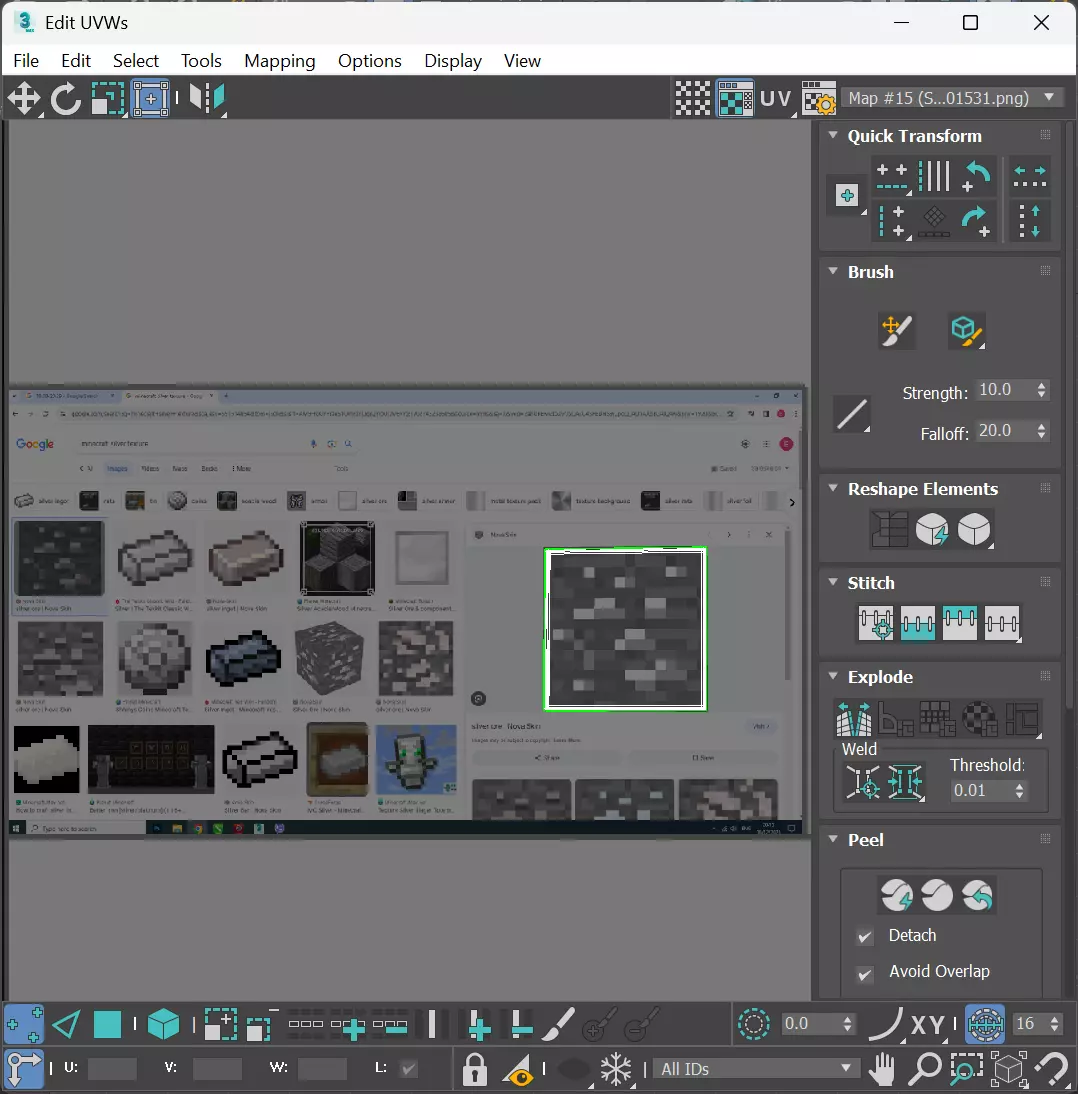Viewport: 1078px width, 1094px height.
Task: Select the Scale selected subobjects tool
Action: [x=108, y=98]
